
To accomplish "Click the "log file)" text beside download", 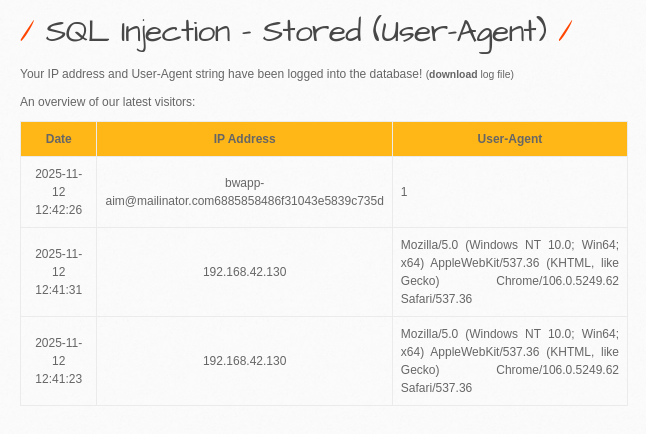I will pos(497,74).
